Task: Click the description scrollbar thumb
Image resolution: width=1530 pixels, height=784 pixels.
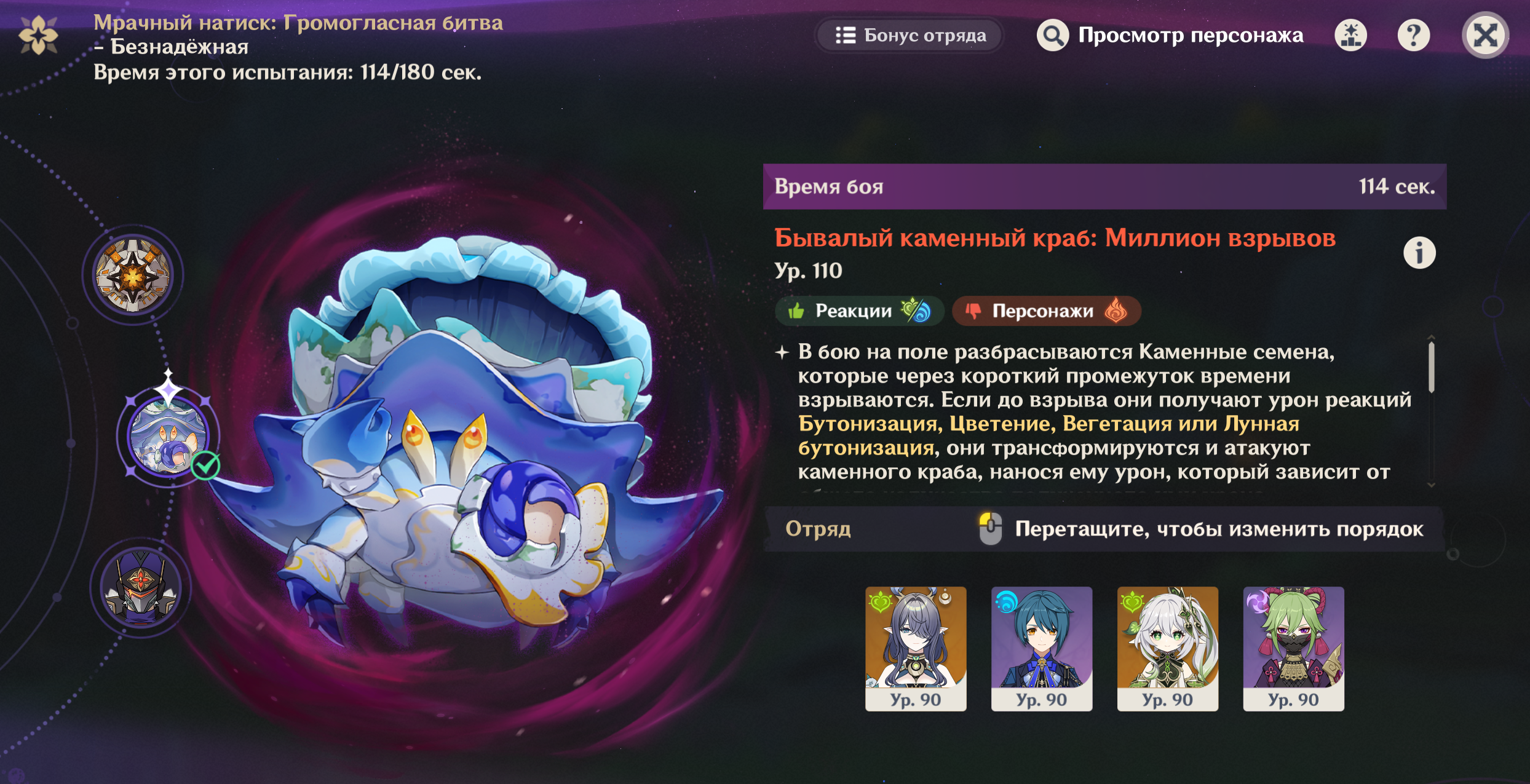Action: tap(1432, 367)
